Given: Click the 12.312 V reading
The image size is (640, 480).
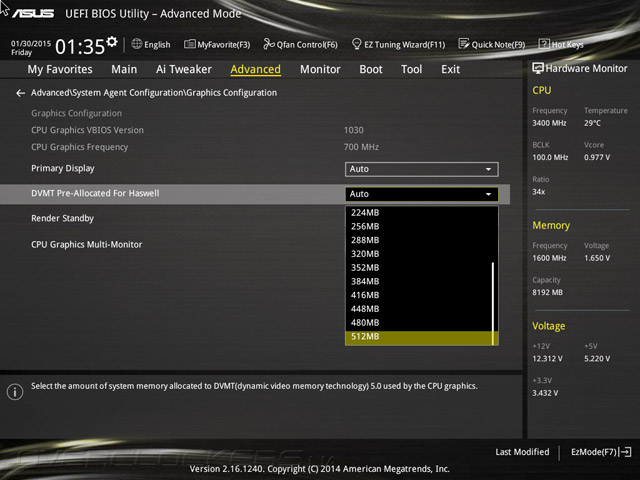Looking at the screenshot, I should click(547, 358).
